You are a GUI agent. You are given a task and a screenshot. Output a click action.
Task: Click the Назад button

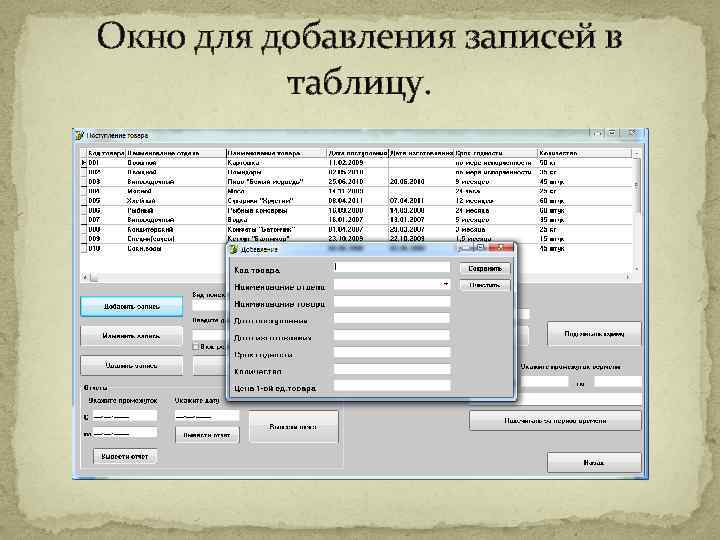pos(594,462)
